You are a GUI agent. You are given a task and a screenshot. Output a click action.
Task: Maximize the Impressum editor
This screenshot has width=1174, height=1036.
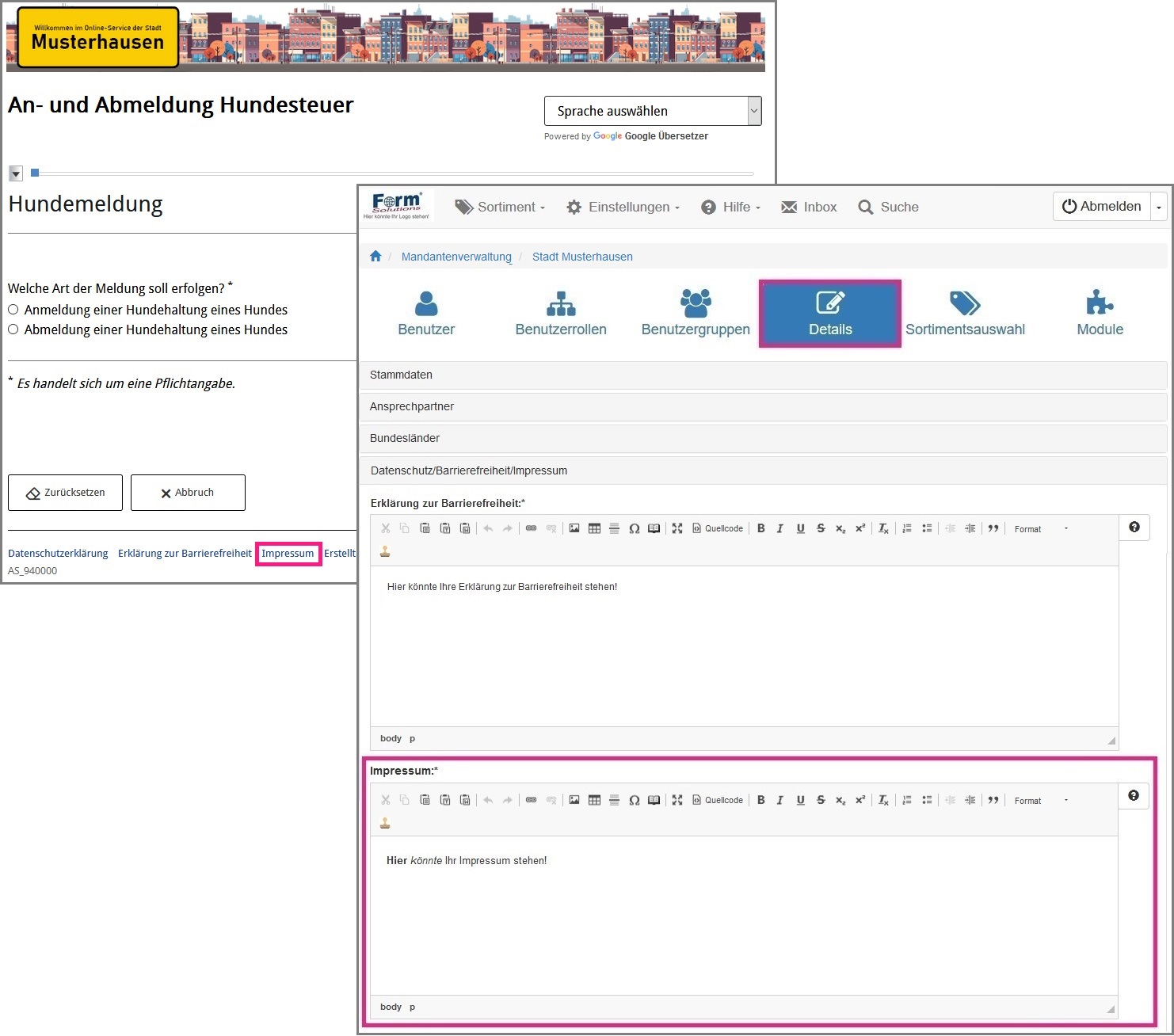pos(677,800)
